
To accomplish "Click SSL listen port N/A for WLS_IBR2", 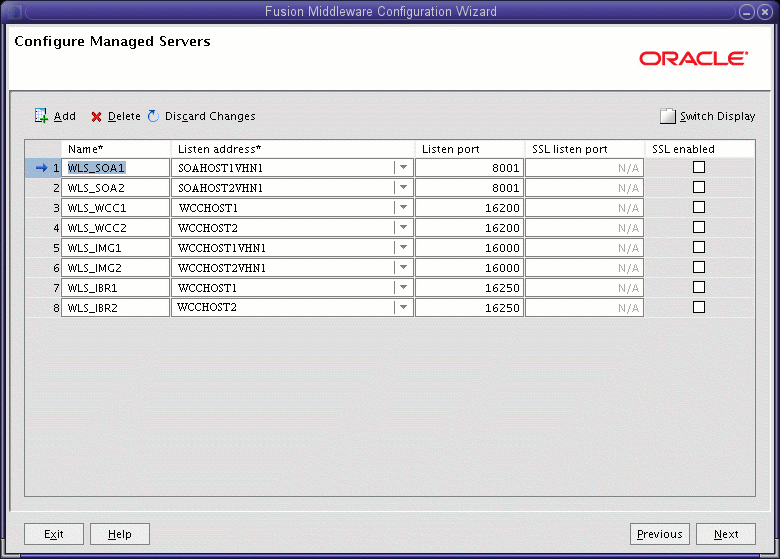I will tap(585, 308).
